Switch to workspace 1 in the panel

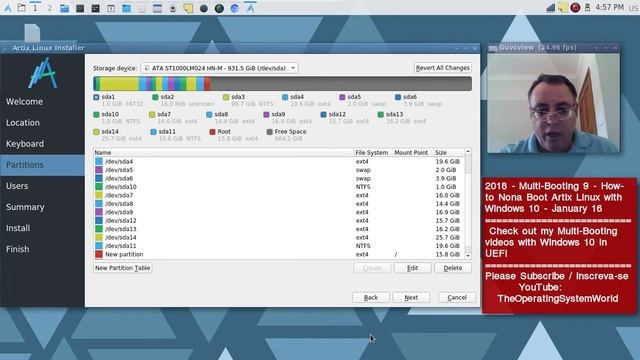(x=36, y=8)
